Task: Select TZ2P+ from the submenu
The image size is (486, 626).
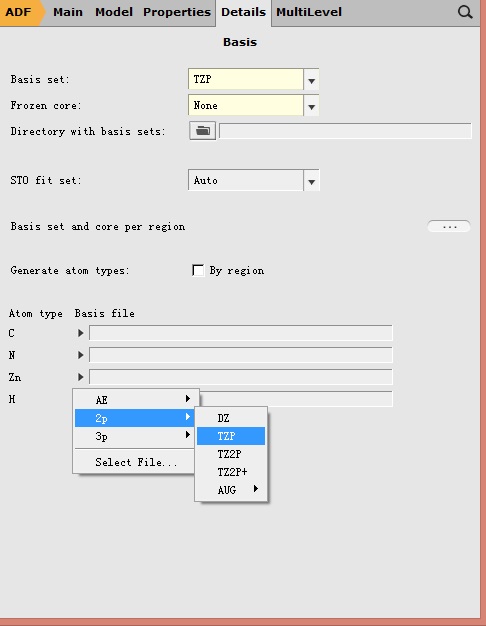Action: click(x=231, y=472)
